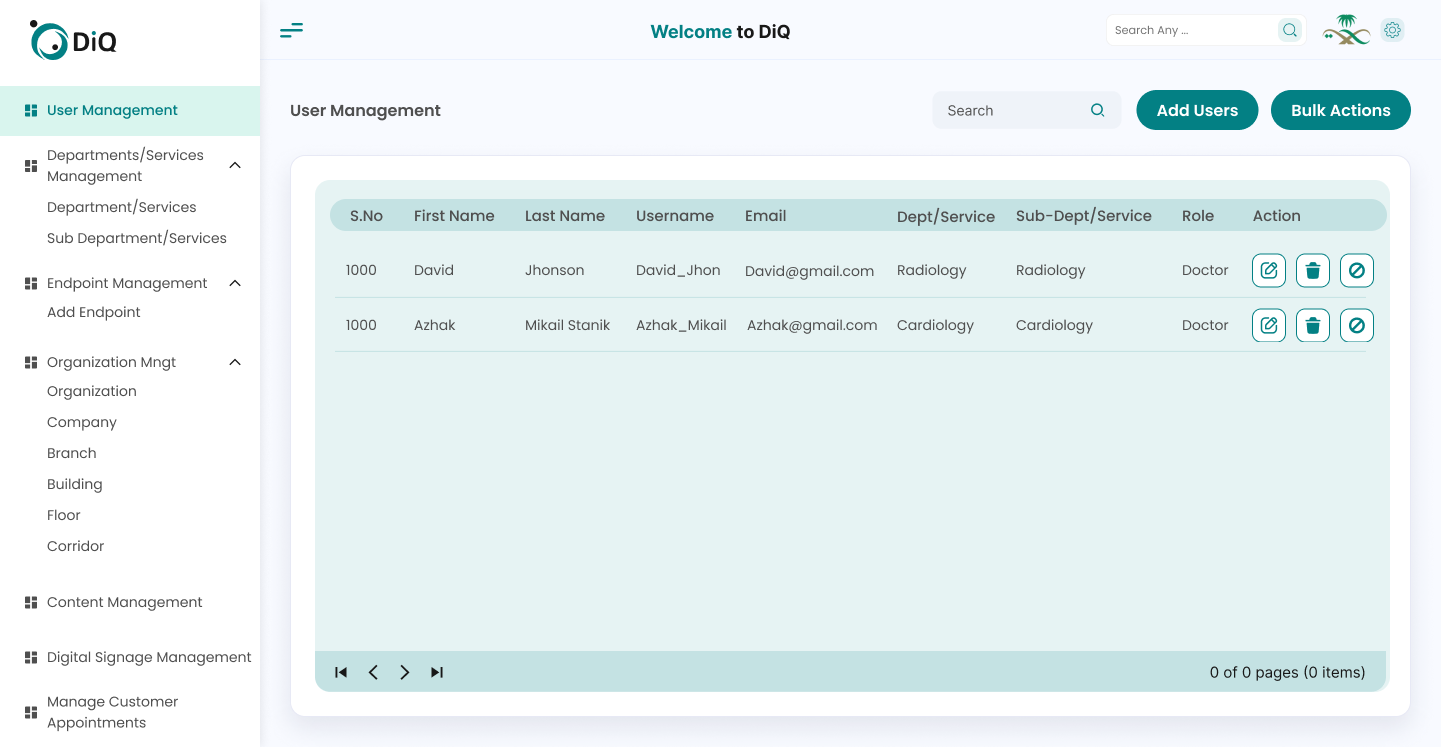Click the Sub-Dept/Service column header
This screenshot has width=1441, height=747.
[1084, 216]
